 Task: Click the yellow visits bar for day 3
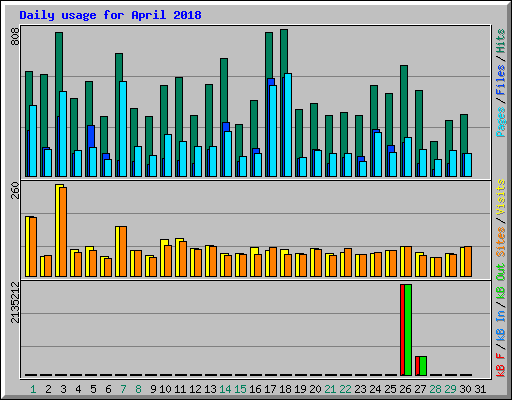coord(57,230)
